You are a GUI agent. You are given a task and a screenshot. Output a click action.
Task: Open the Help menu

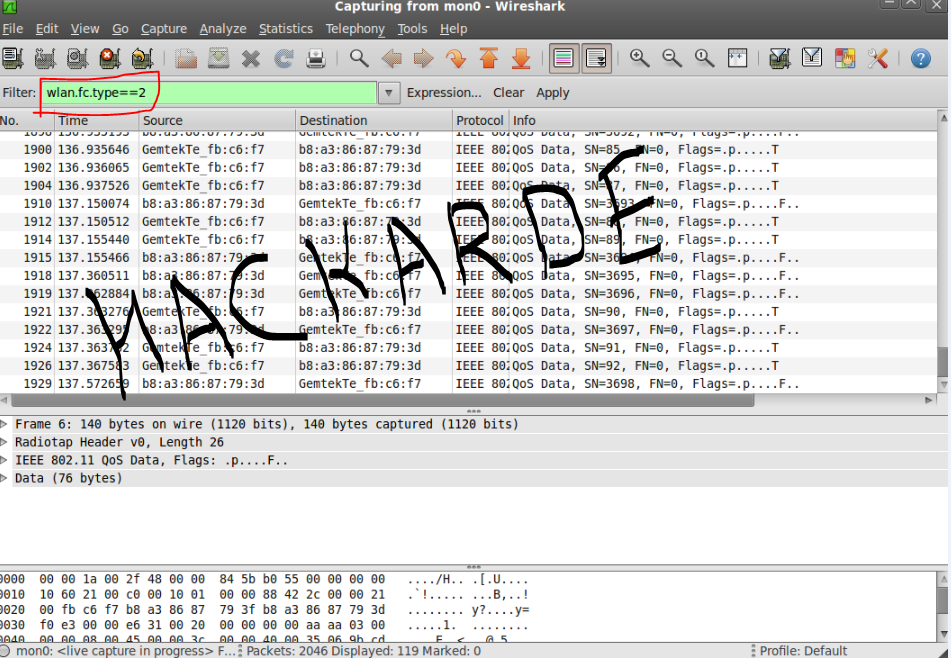tap(453, 29)
